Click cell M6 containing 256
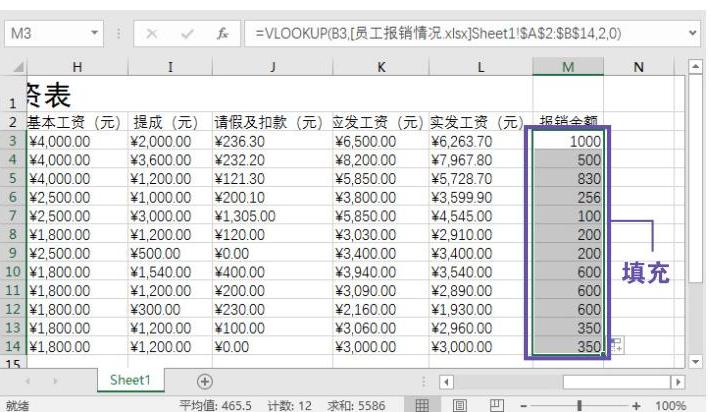The width and height of the screenshot is (711, 412). pyautogui.click(x=568, y=197)
